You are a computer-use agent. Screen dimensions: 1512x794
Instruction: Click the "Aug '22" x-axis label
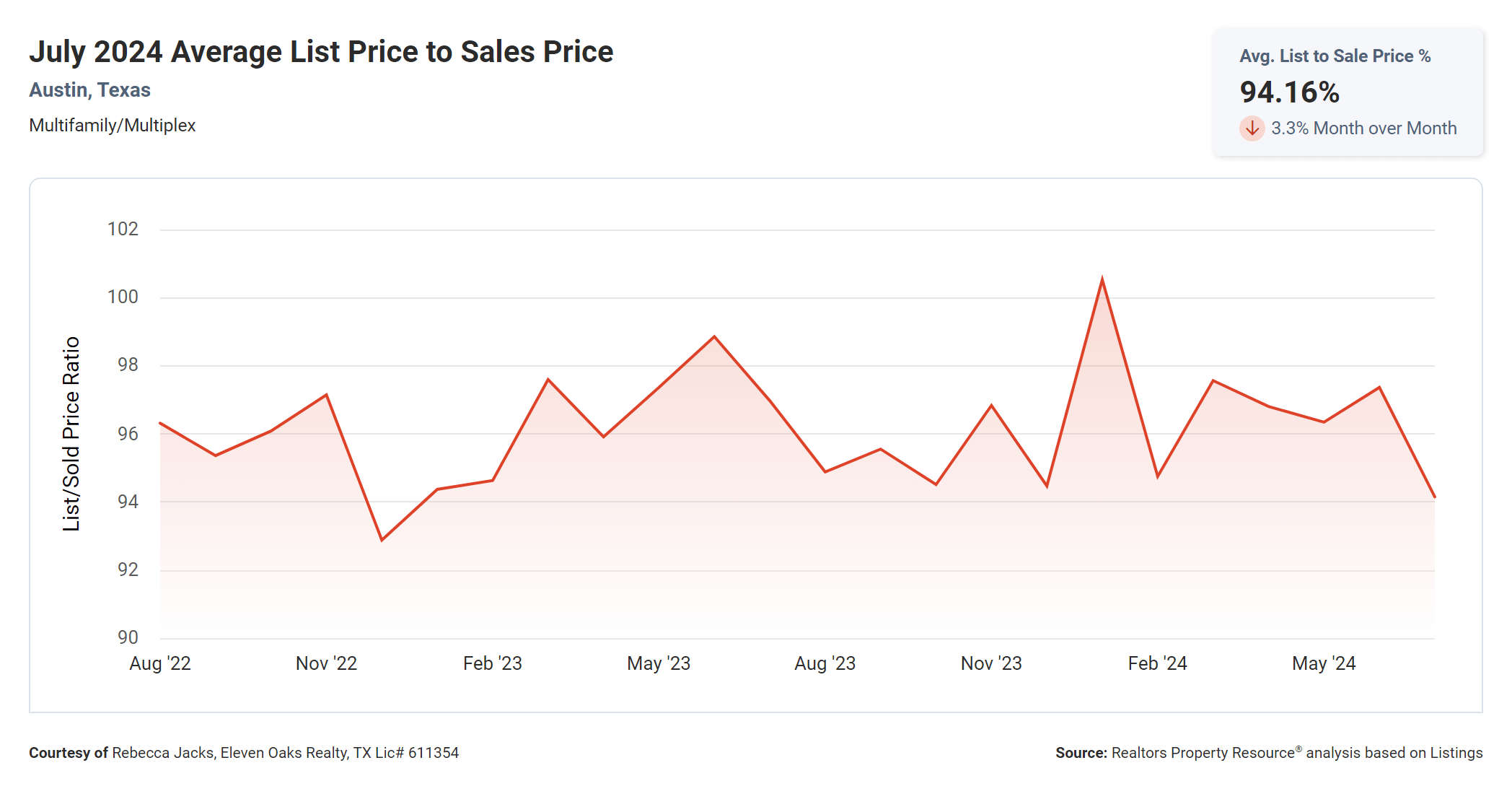(x=160, y=663)
